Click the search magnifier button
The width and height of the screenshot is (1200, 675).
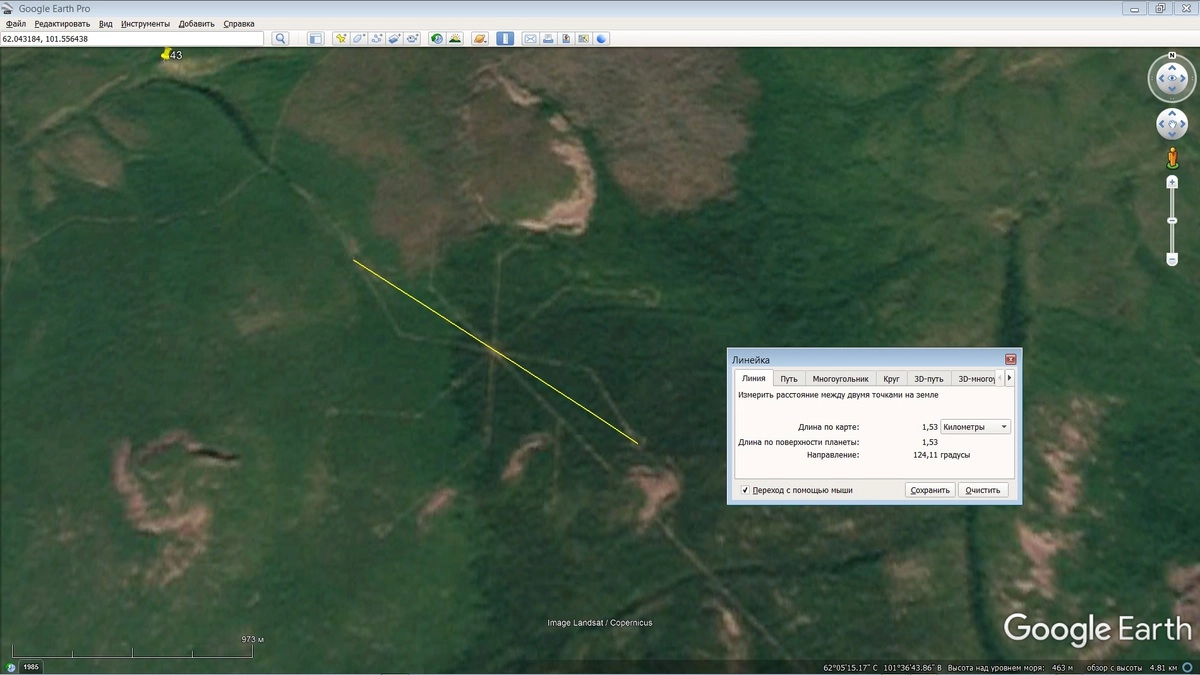[281, 39]
